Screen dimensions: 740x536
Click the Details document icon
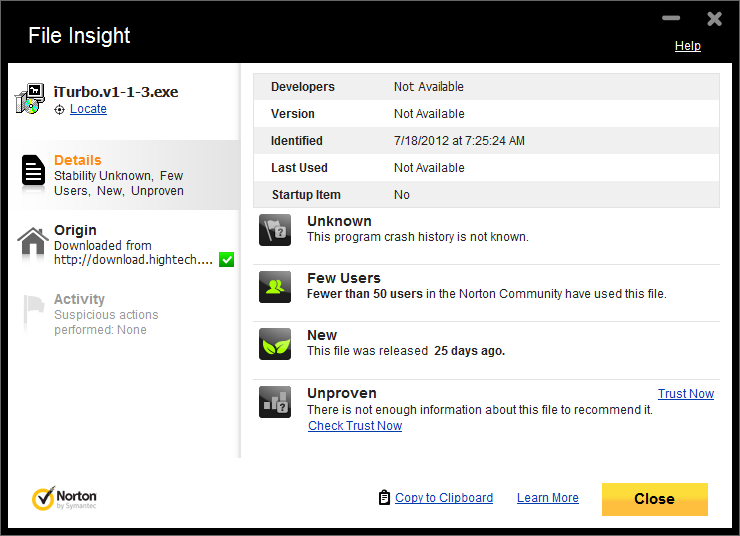33,172
